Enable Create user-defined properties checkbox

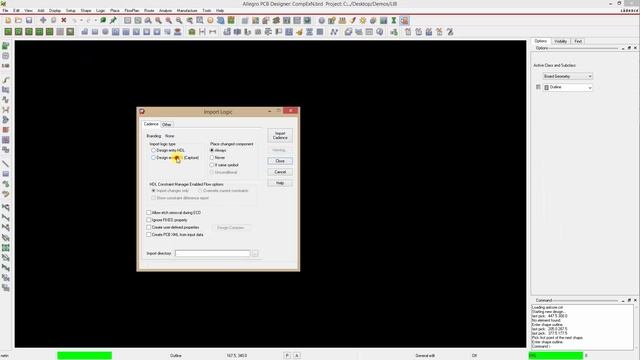[x=149, y=227]
